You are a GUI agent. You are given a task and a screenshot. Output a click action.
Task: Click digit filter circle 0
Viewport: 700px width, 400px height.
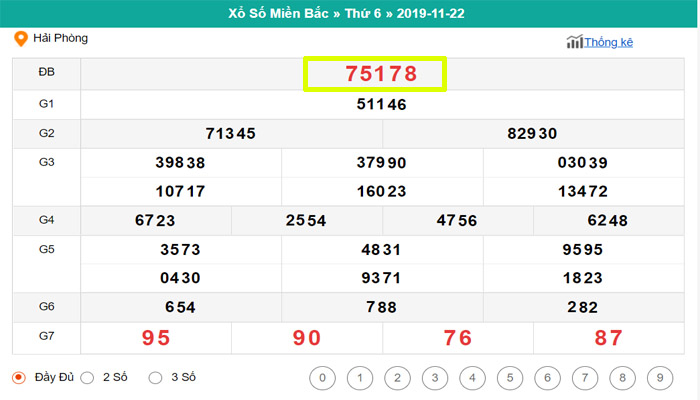coord(322,378)
